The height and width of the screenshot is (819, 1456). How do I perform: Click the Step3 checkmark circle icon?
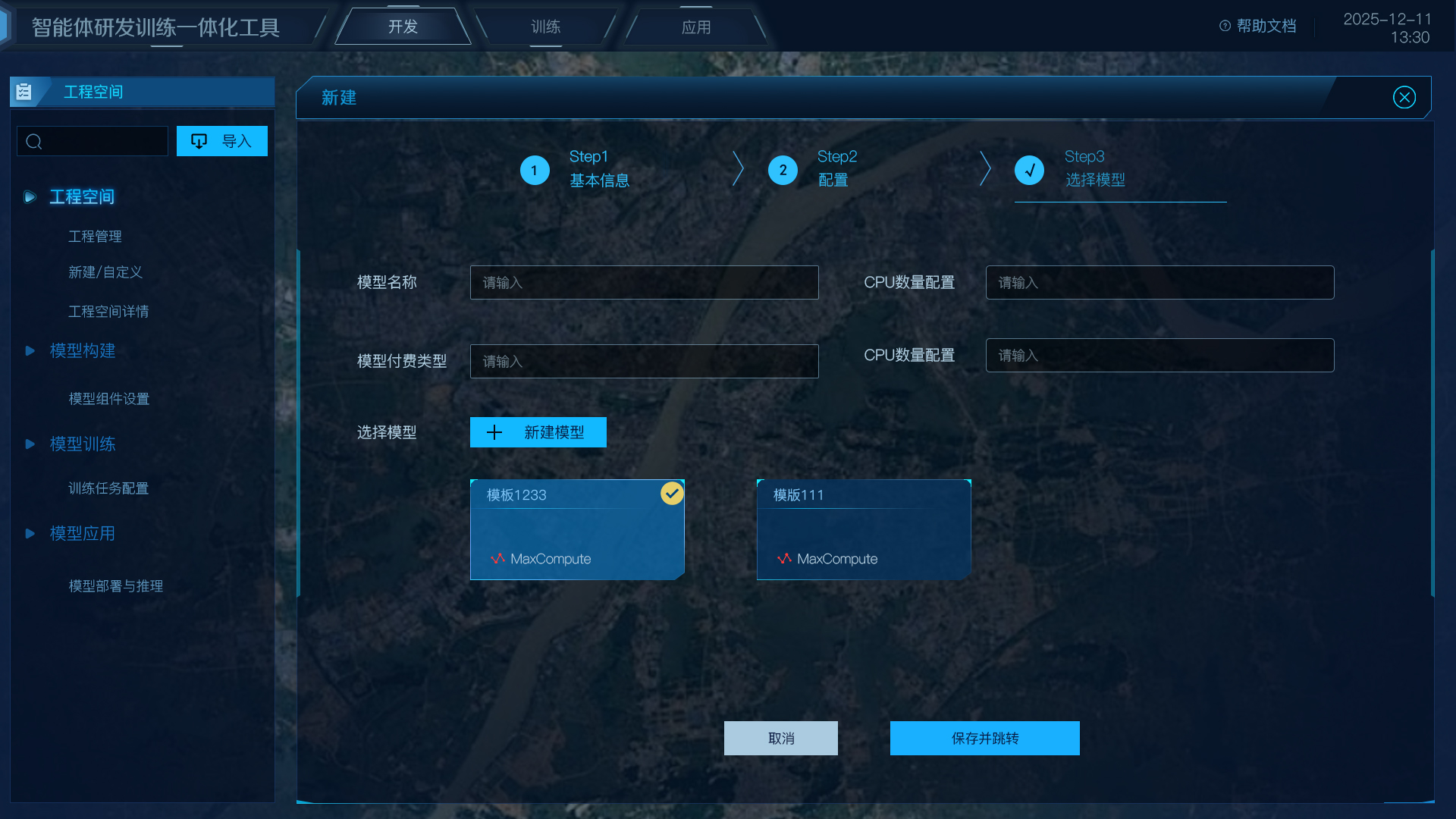[1029, 170]
